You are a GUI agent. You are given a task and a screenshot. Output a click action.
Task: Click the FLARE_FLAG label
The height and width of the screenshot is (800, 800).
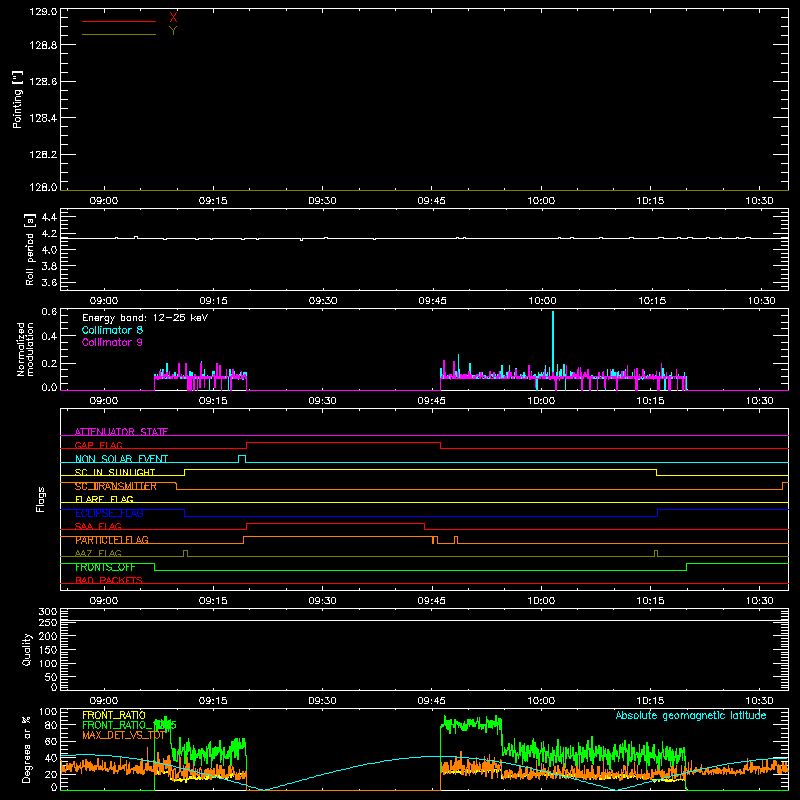point(104,499)
